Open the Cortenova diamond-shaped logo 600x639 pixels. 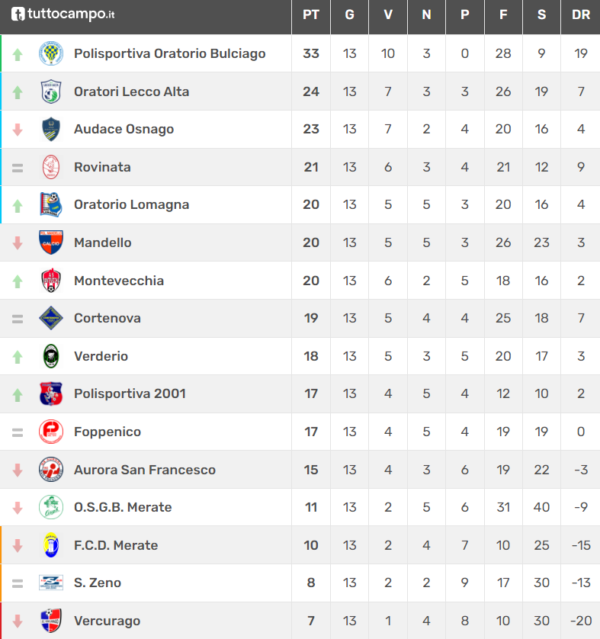point(51,318)
